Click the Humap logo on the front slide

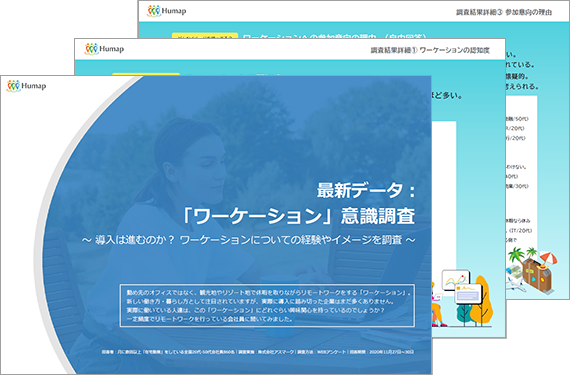(x=26, y=86)
